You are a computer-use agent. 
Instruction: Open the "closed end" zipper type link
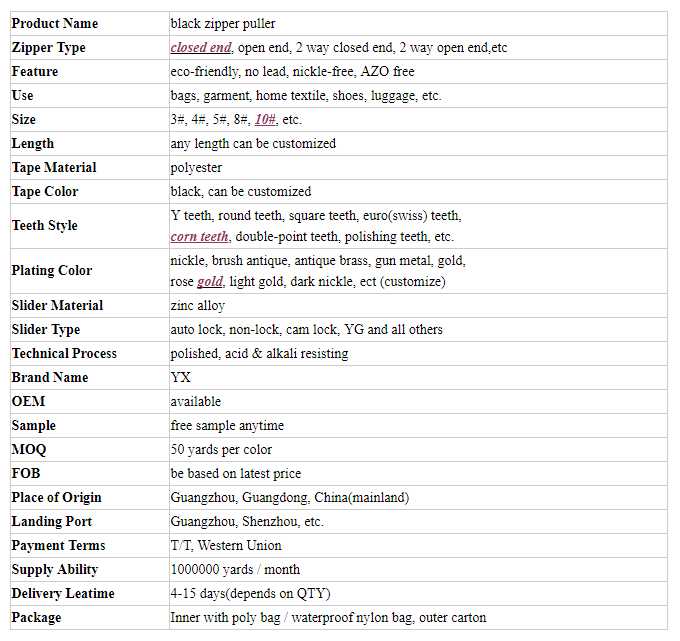(x=201, y=48)
